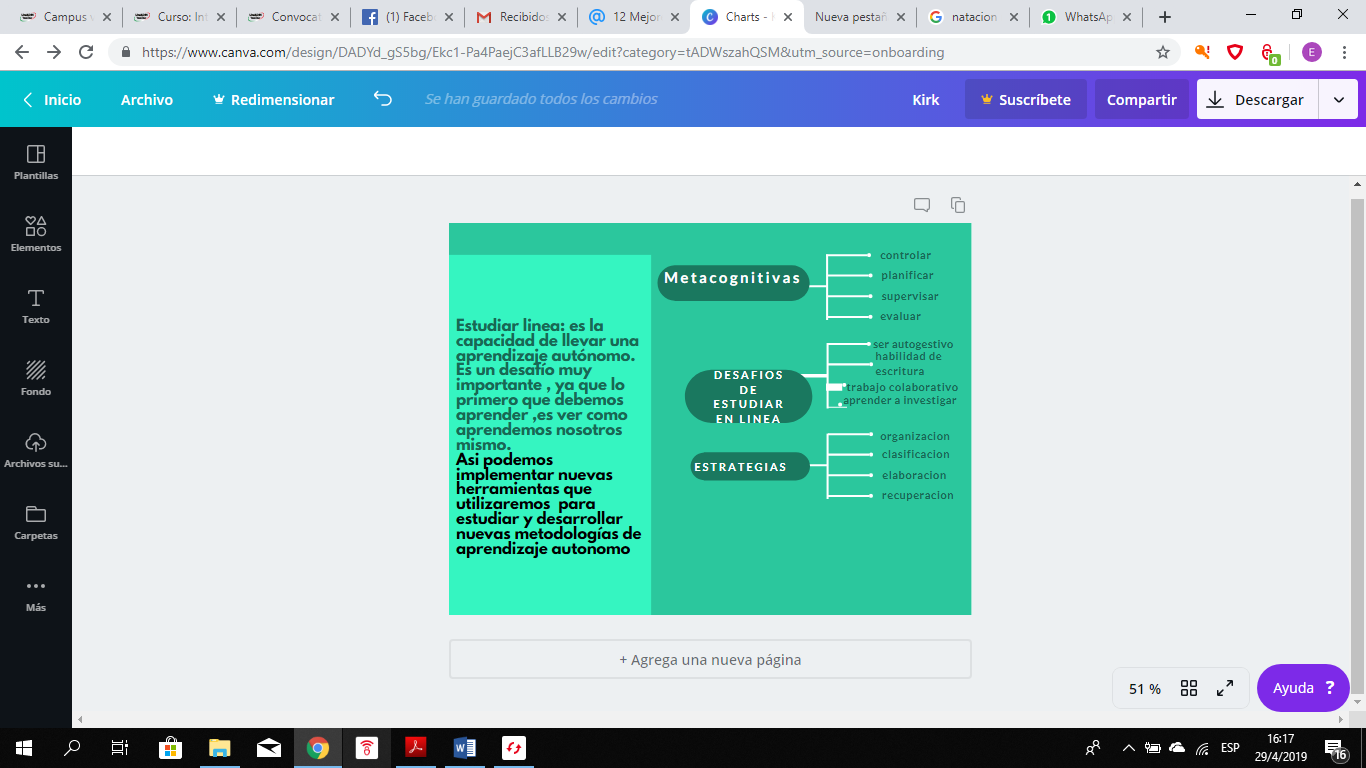The width and height of the screenshot is (1366, 768).
Task: Click the Compartir button
Action: 1141,99
